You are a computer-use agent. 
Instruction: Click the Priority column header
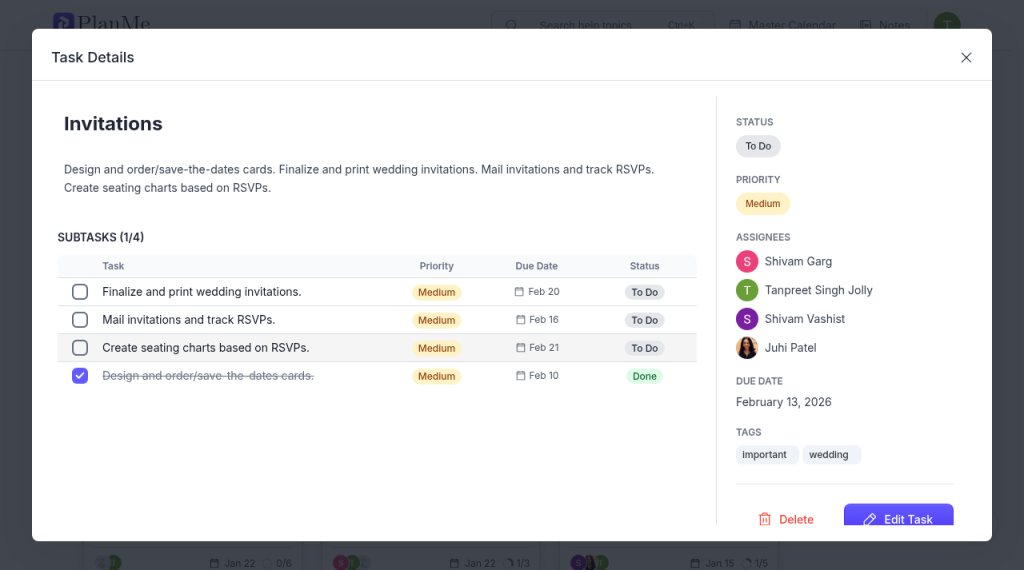(x=436, y=266)
